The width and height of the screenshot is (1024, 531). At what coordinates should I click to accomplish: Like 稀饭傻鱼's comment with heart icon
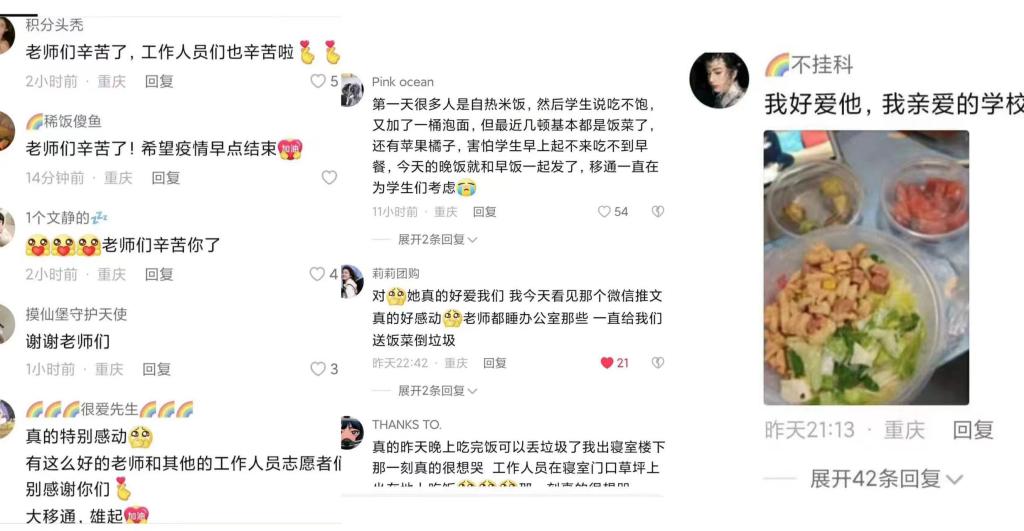click(x=329, y=178)
